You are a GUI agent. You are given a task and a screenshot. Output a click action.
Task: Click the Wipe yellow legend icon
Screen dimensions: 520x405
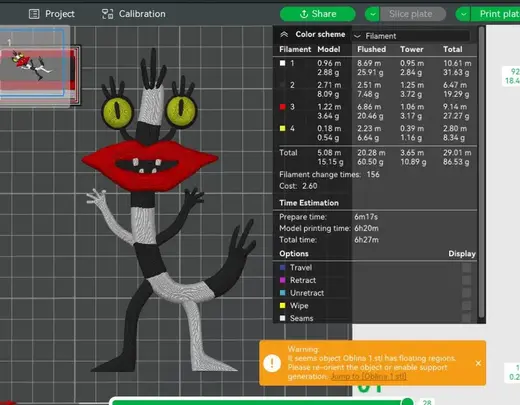(x=283, y=306)
